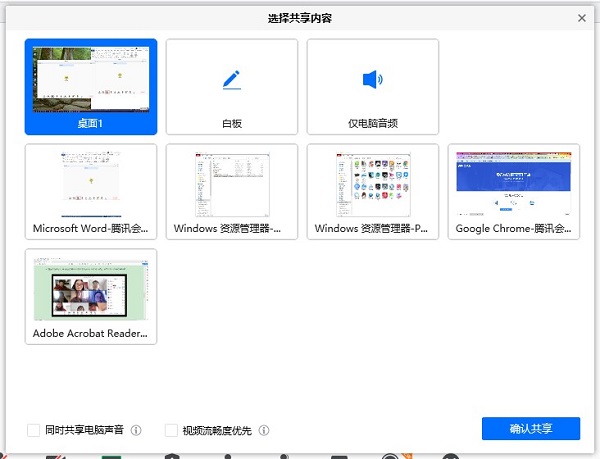Click info icon beside 视频流畅度优先
Viewport: 600px width, 459px height.
[264, 431]
